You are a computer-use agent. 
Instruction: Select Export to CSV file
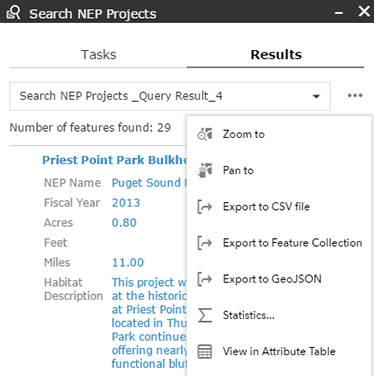266,207
